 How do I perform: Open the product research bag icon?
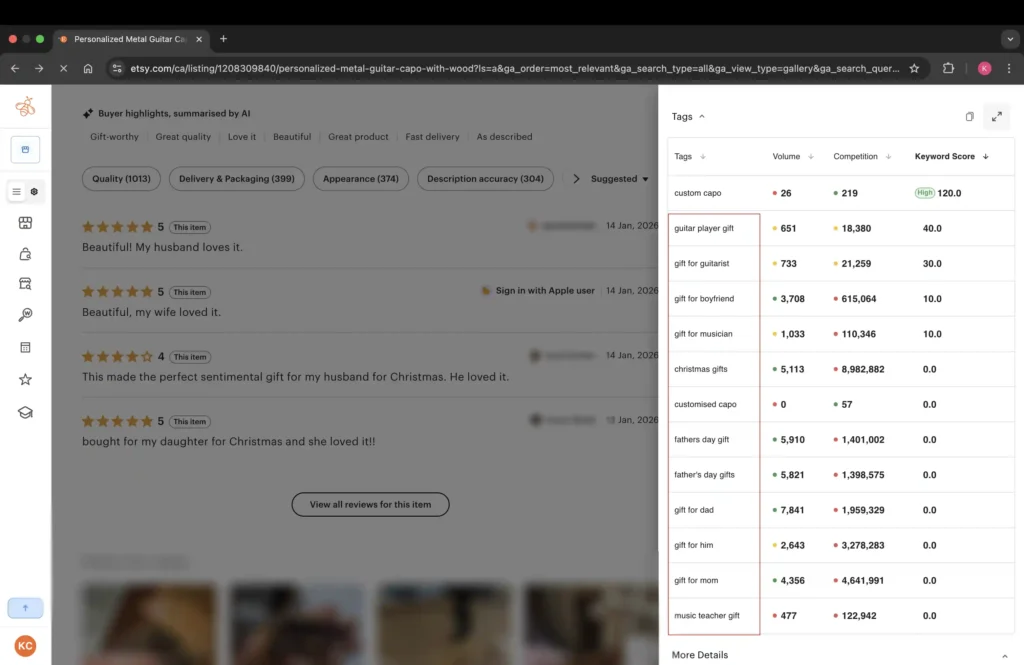click(25, 254)
